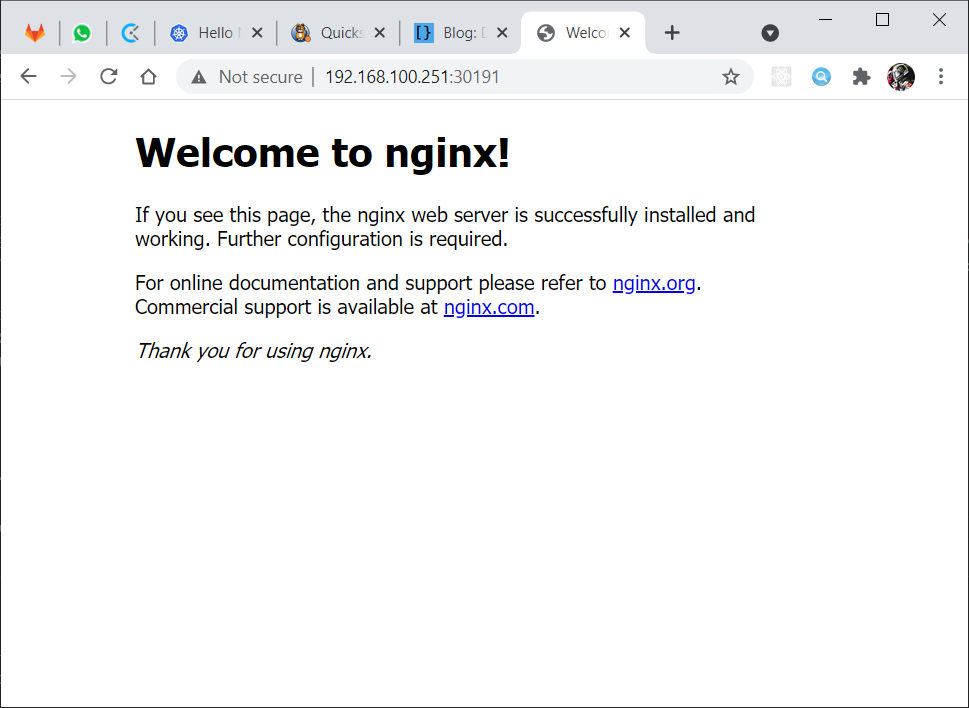Open the tab search dropdown arrow

[770, 33]
